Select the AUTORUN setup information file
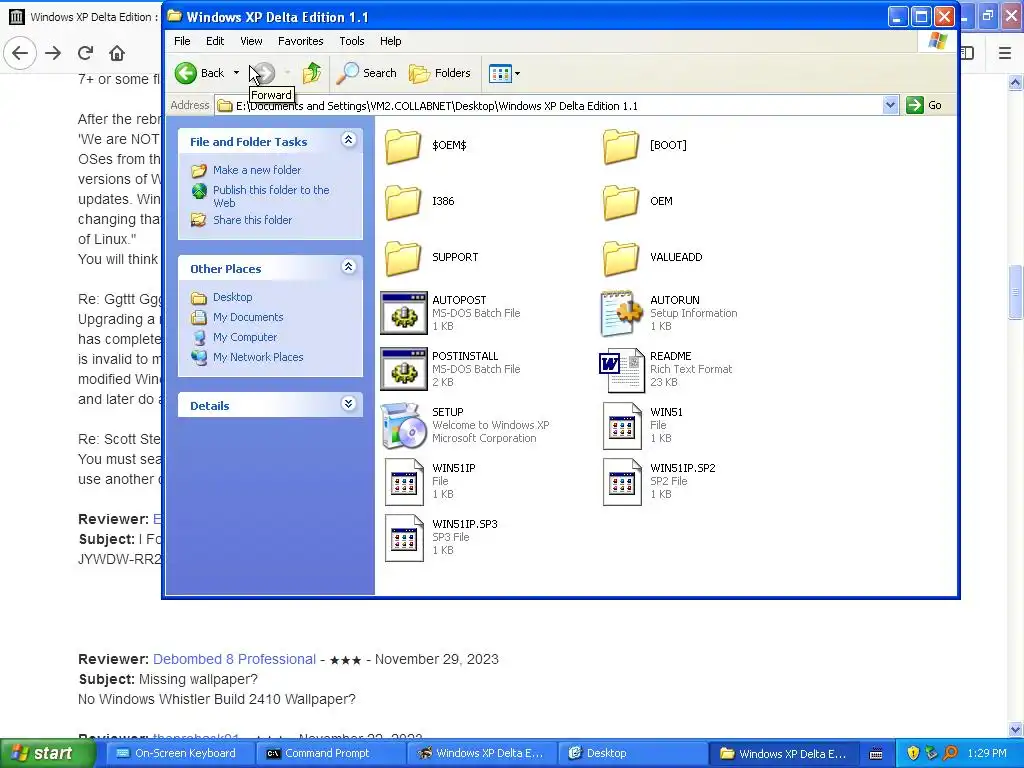1024x768 pixels. (x=621, y=313)
